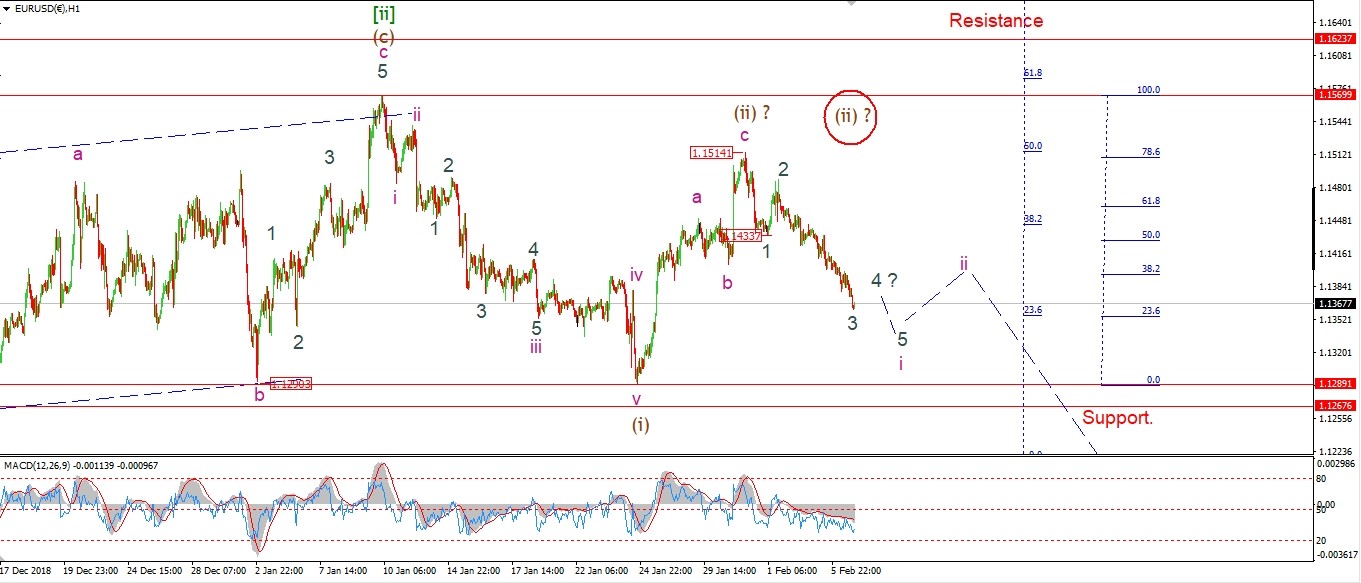
Task: Click the 7 Jan 14:00 time label
Action: (x=344, y=571)
